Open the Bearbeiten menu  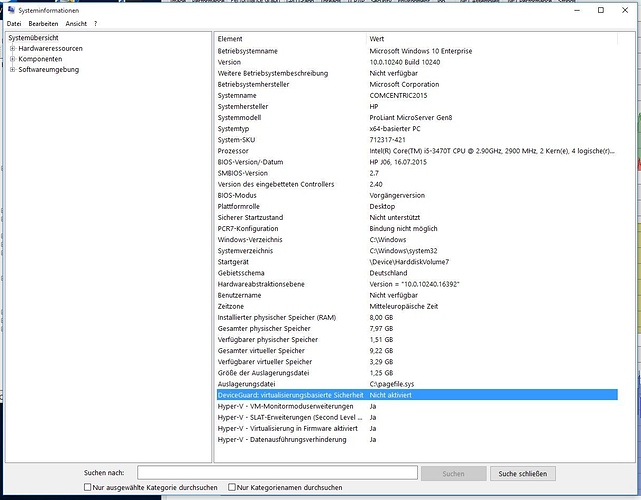coord(43,24)
